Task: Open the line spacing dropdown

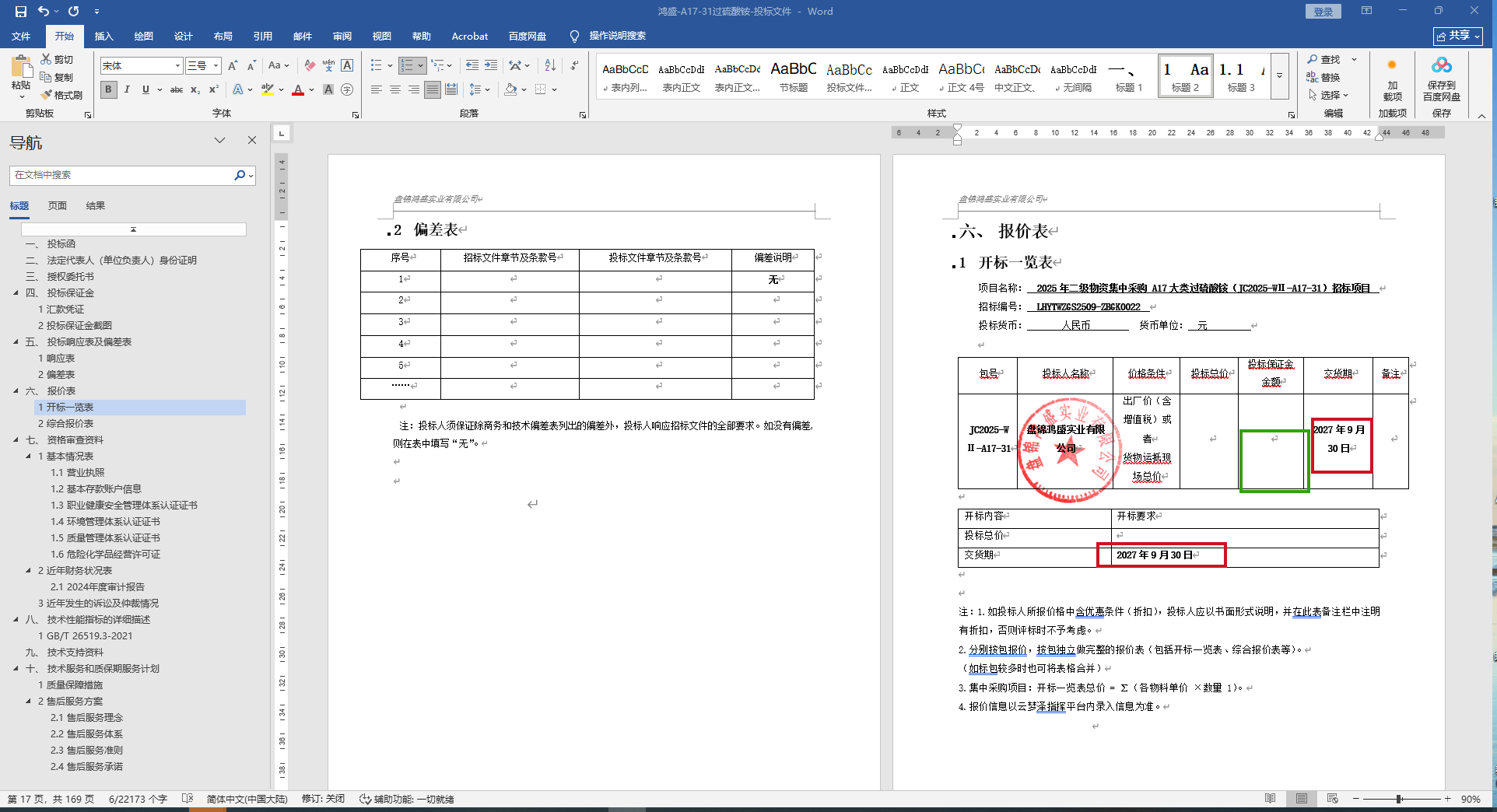Action: coord(479,89)
